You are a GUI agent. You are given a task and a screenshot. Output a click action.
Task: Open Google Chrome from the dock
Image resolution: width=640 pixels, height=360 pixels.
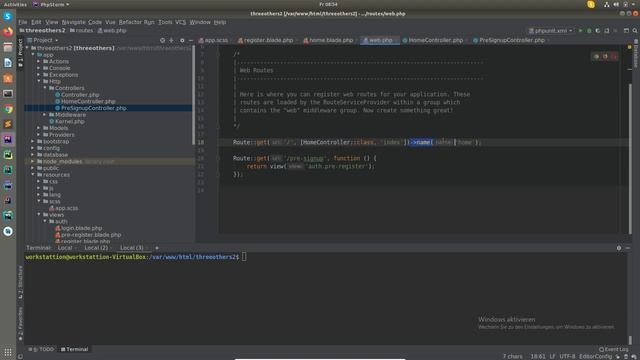coord(8,109)
